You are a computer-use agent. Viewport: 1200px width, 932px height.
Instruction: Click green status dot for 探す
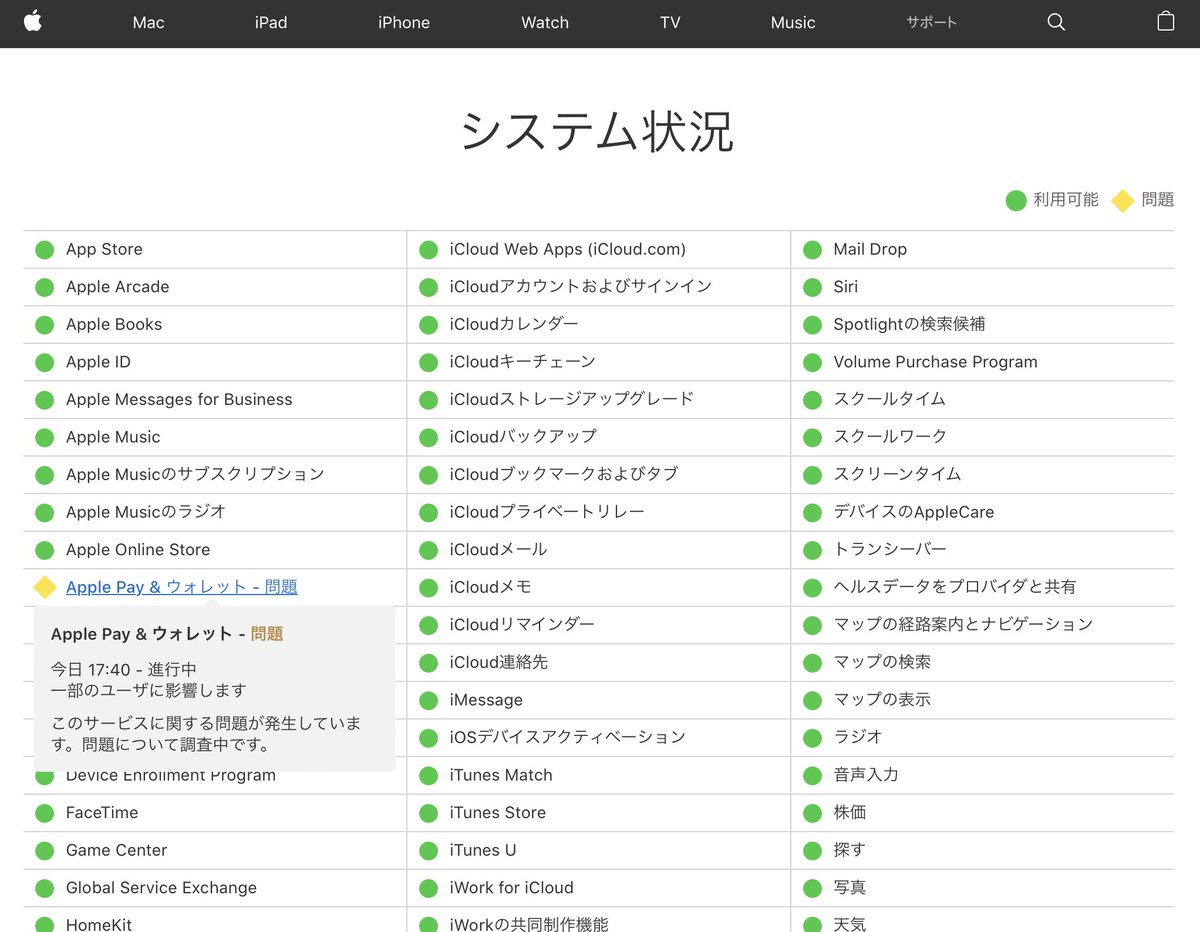[812, 850]
